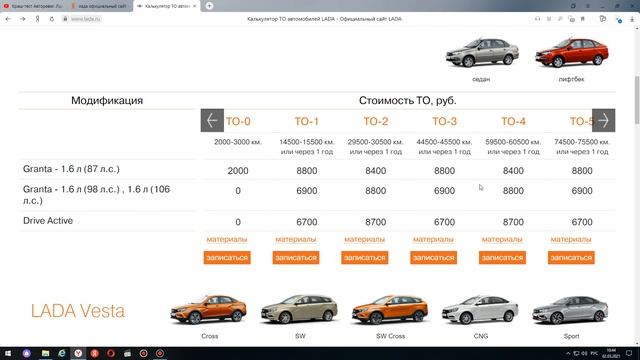This screenshot has width=640, height=360.
Task: Click the 2000 price in TO-0 column
Action: click(238, 171)
